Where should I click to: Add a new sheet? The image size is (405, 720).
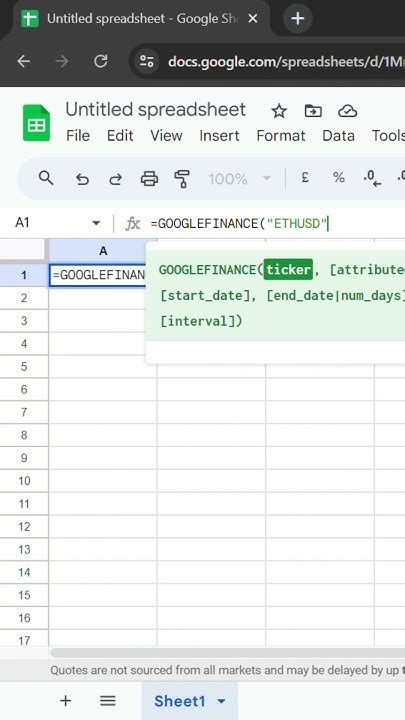point(66,701)
